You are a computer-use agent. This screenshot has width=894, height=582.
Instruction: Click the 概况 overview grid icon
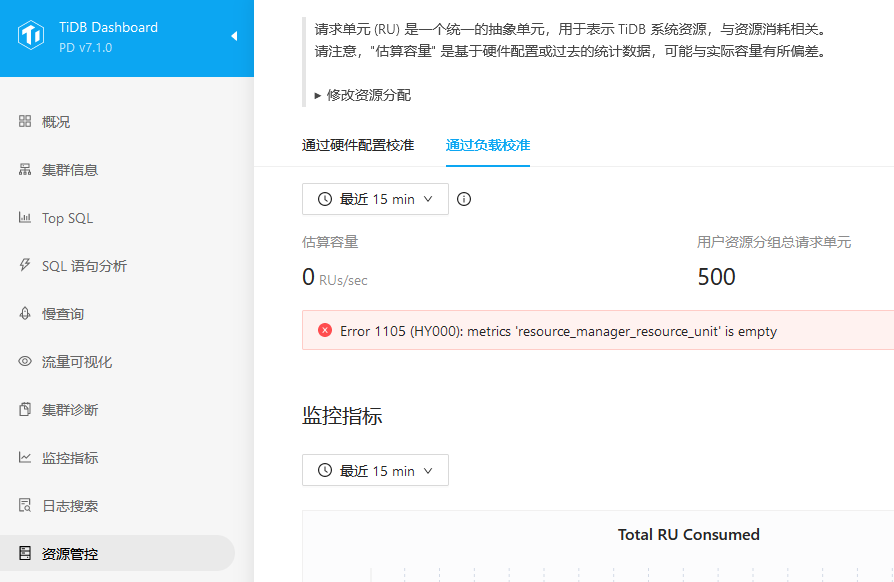tap(25, 122)
